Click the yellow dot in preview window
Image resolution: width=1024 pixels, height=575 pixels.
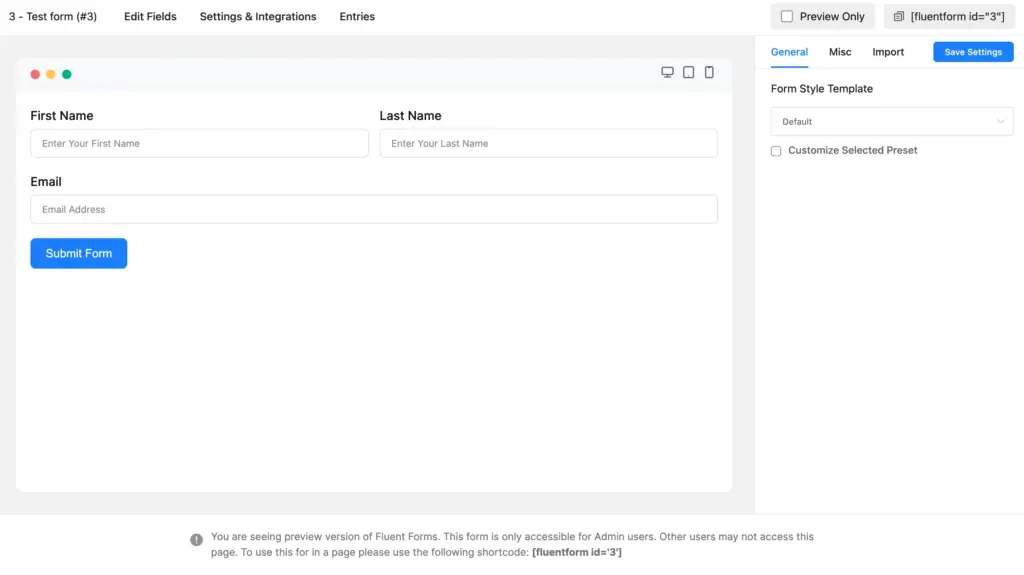51,74
